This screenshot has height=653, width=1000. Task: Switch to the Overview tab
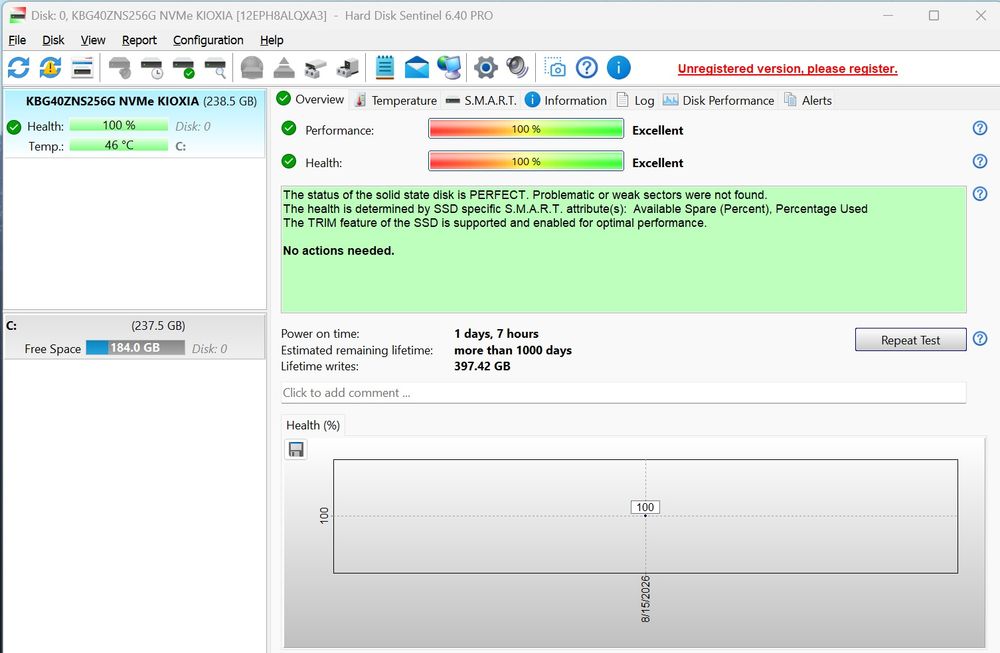click(311, 99)
